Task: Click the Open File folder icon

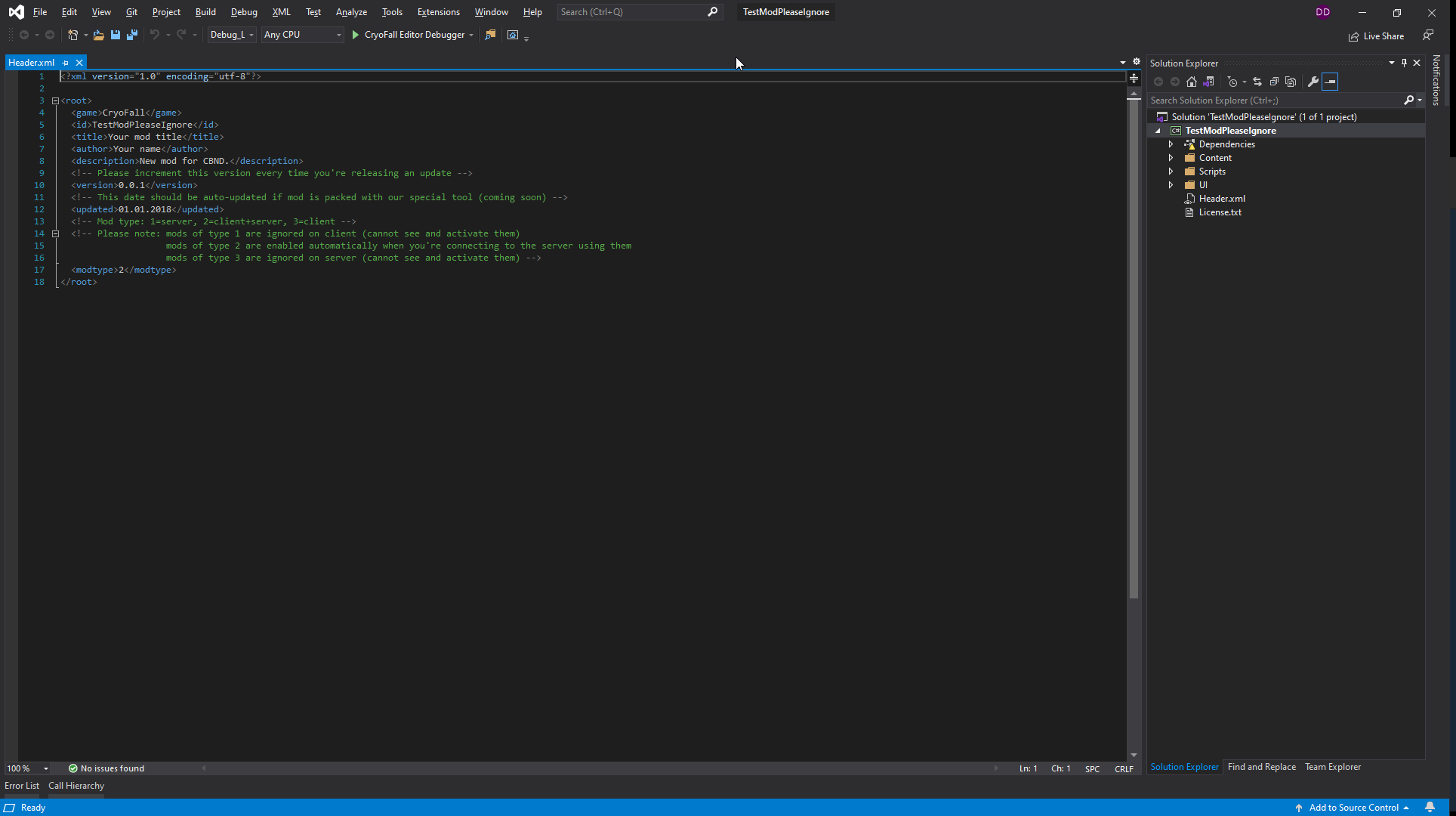Action: pos(98,35)
